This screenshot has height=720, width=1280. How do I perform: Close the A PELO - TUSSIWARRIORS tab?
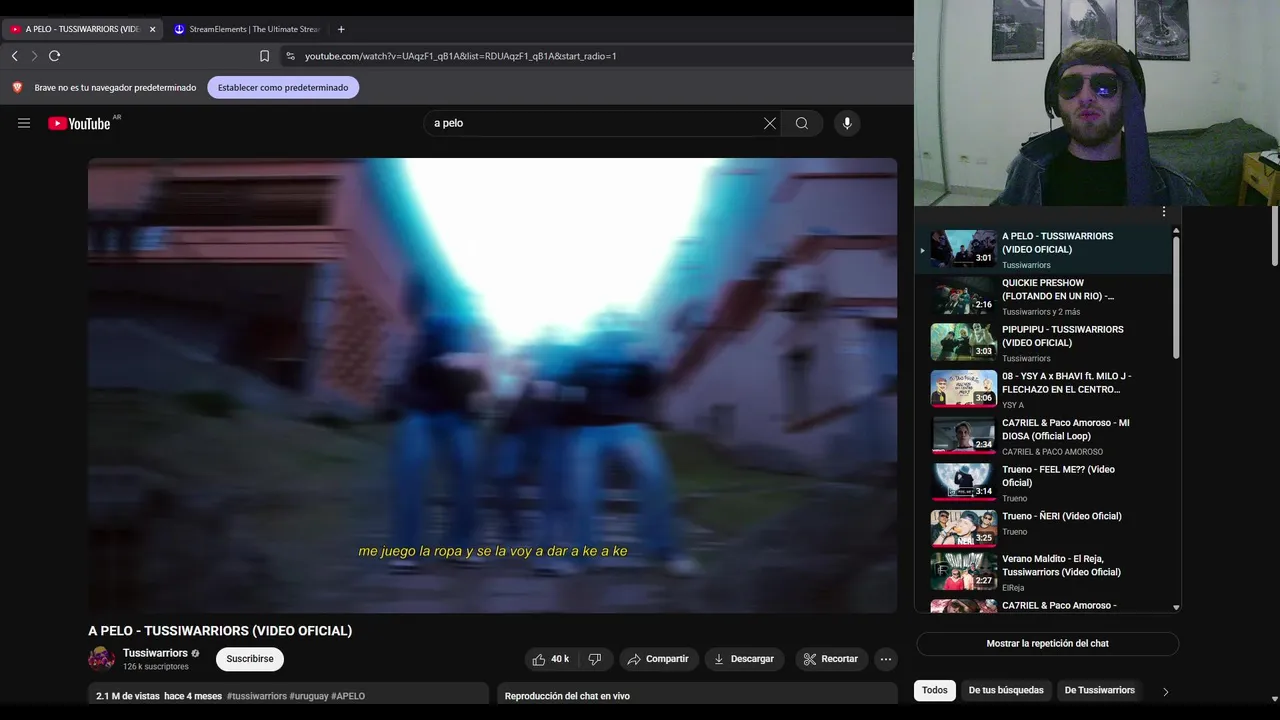(152, 29)
